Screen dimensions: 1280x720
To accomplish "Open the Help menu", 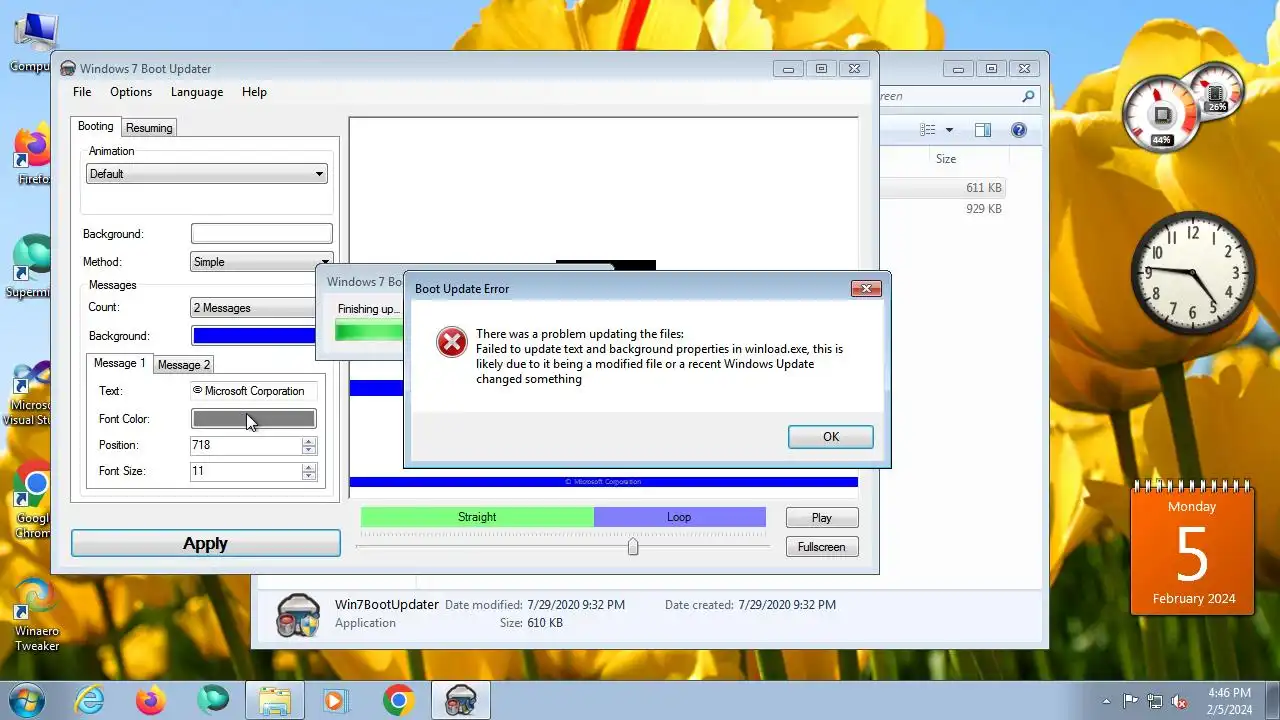I will click(x=254, y=92).
